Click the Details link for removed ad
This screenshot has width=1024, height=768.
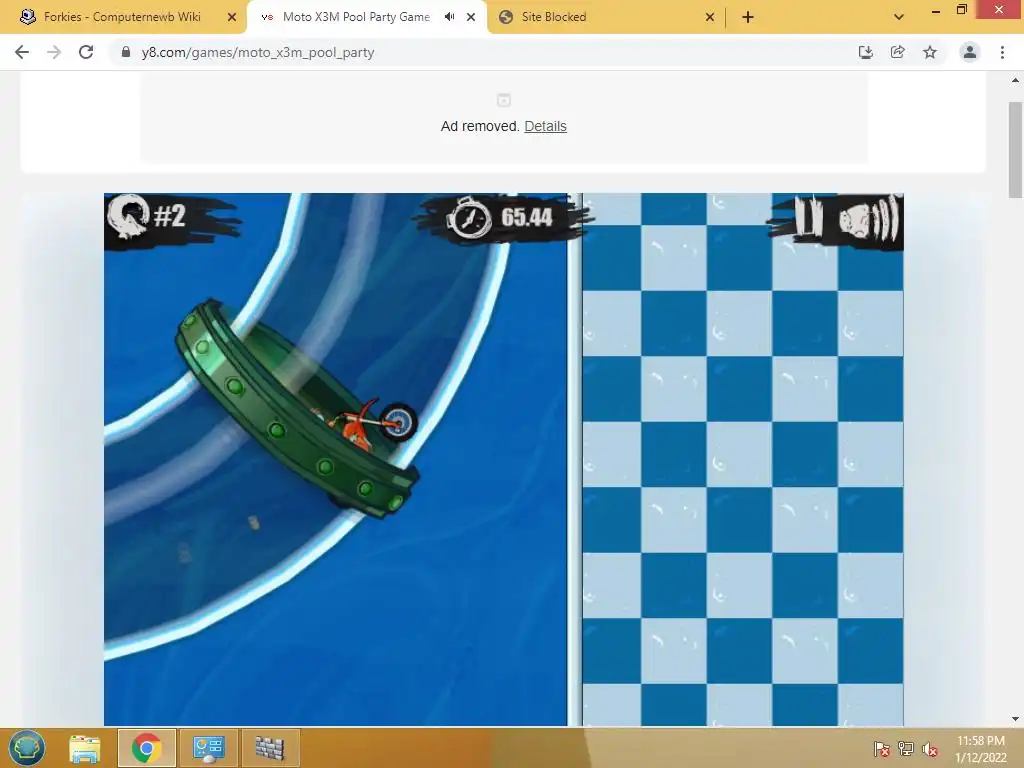[x=545, y=126]
